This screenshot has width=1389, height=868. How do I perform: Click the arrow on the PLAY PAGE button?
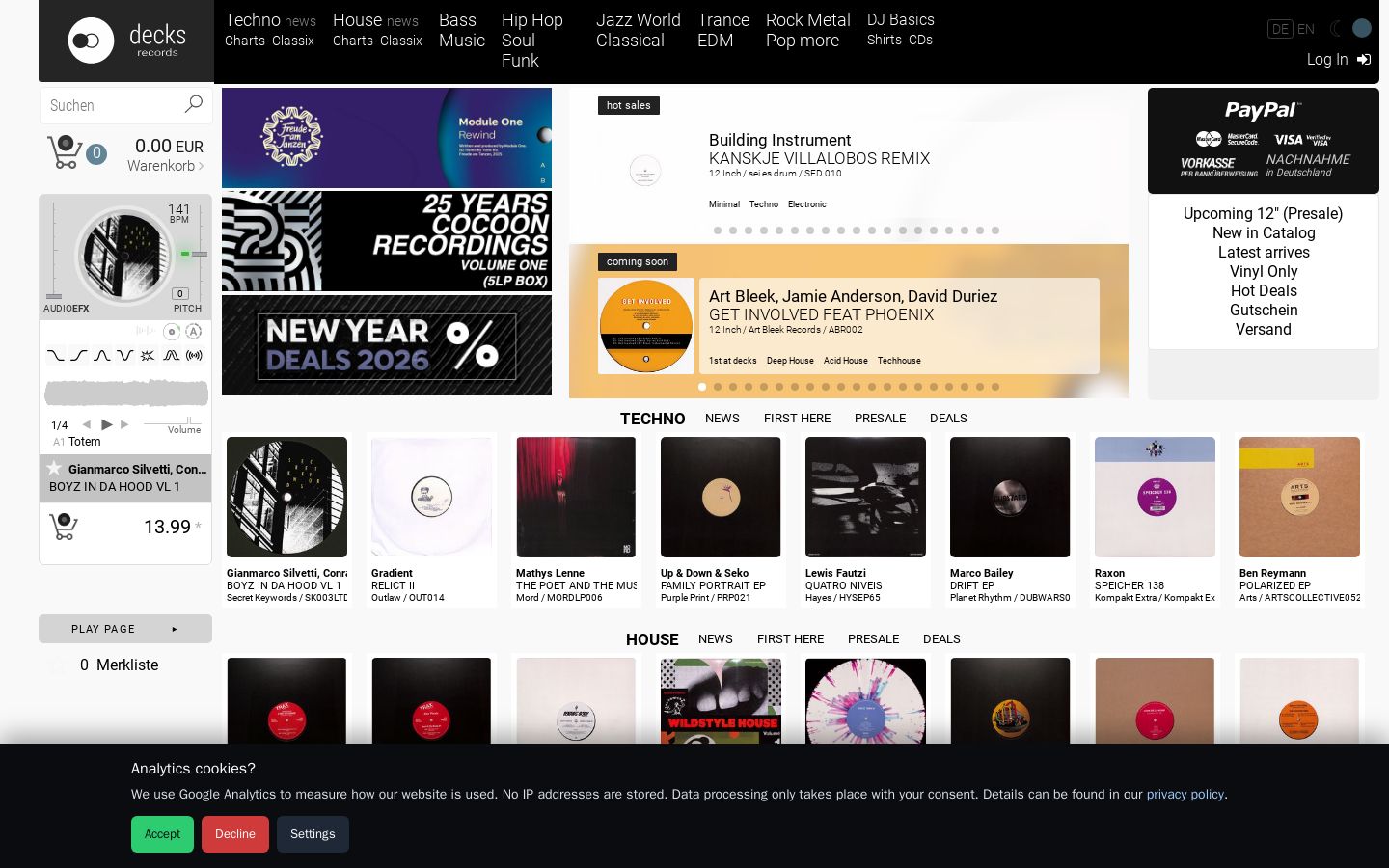pos(175,629)
